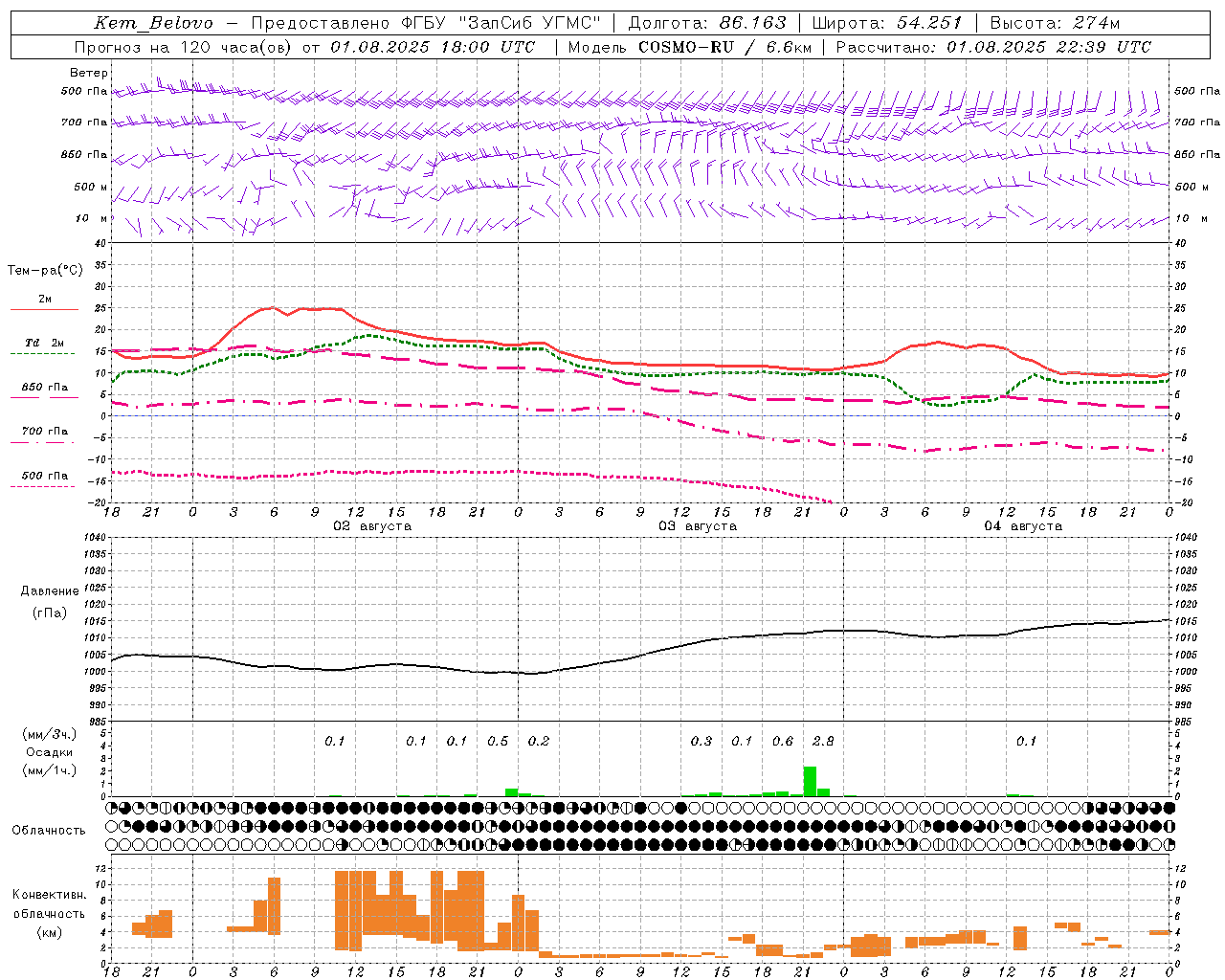Image resolution: width=1225 pixels, height=980 pixels.
Task: Click the "0.2" precipitation amount value
Action: (x=539, y=741)
